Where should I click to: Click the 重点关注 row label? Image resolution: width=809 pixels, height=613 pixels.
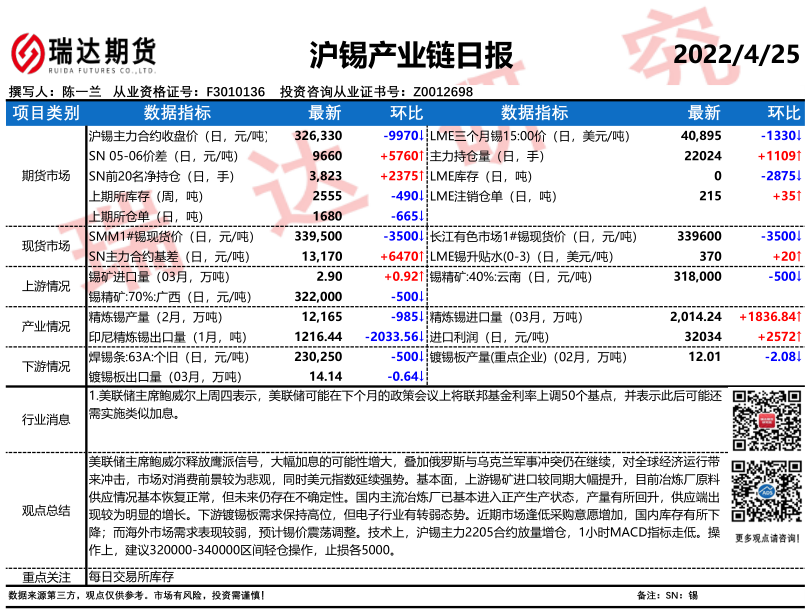coord(46,576)
